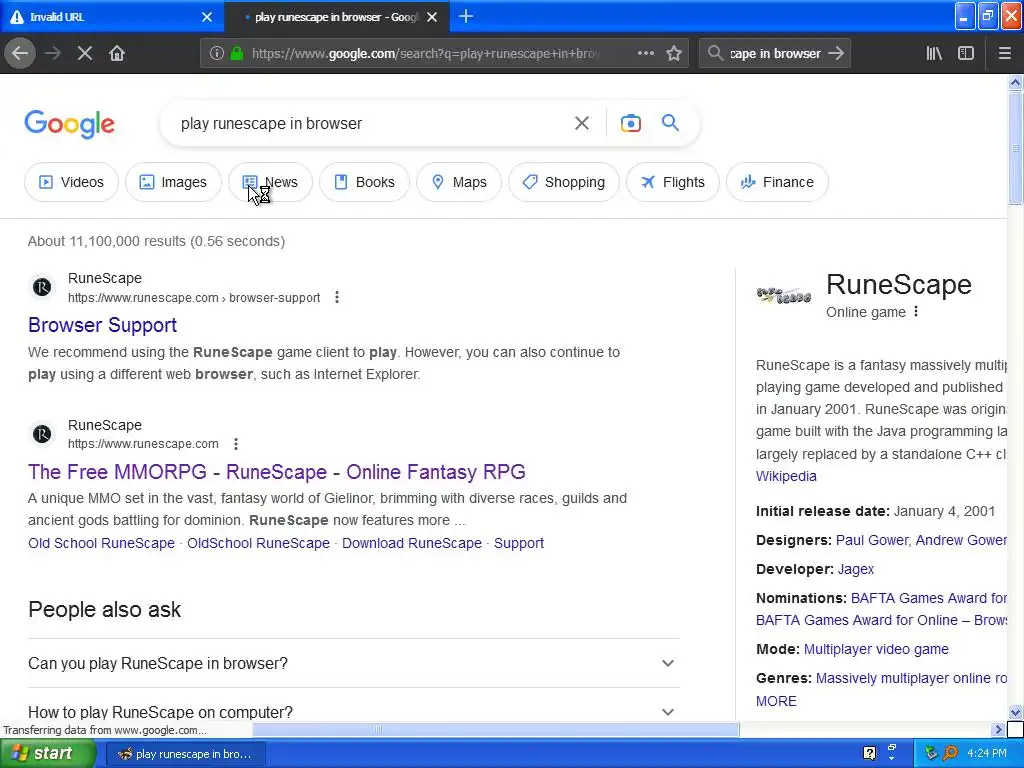
Task: Open Massively multiplayer online genre link
Action: [912, 678]
